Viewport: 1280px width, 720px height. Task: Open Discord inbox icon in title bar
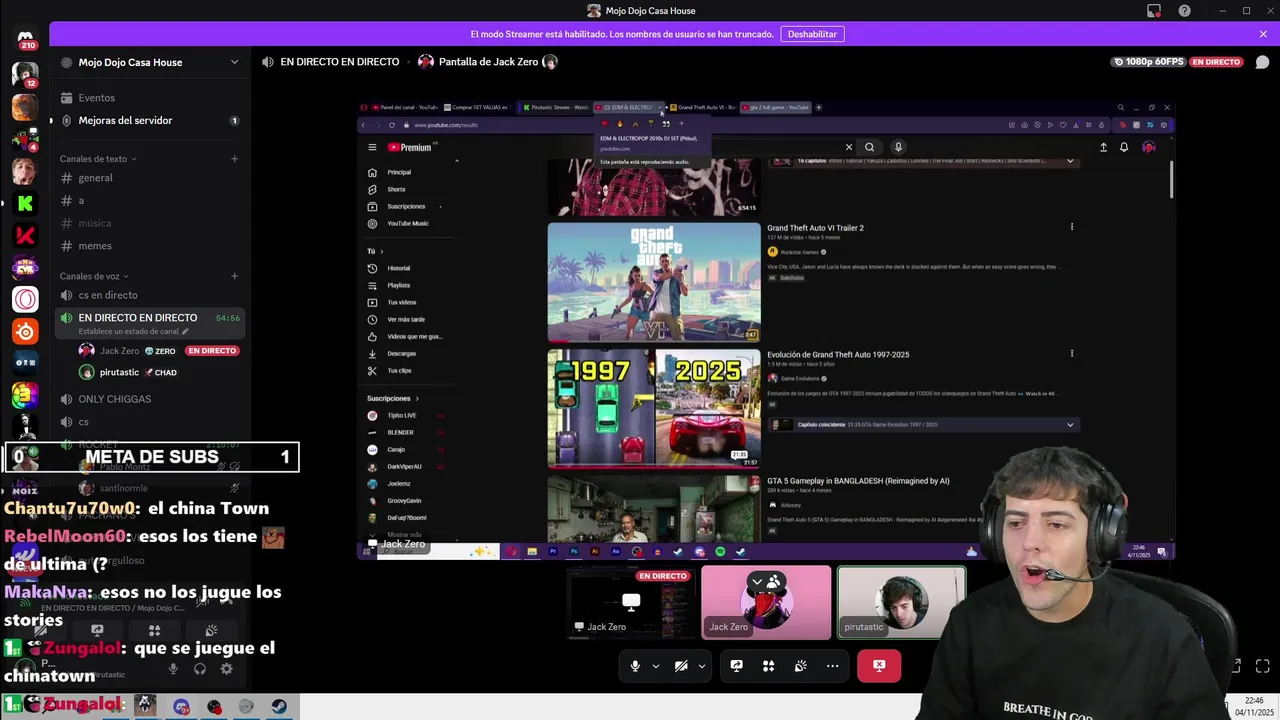1154,11
